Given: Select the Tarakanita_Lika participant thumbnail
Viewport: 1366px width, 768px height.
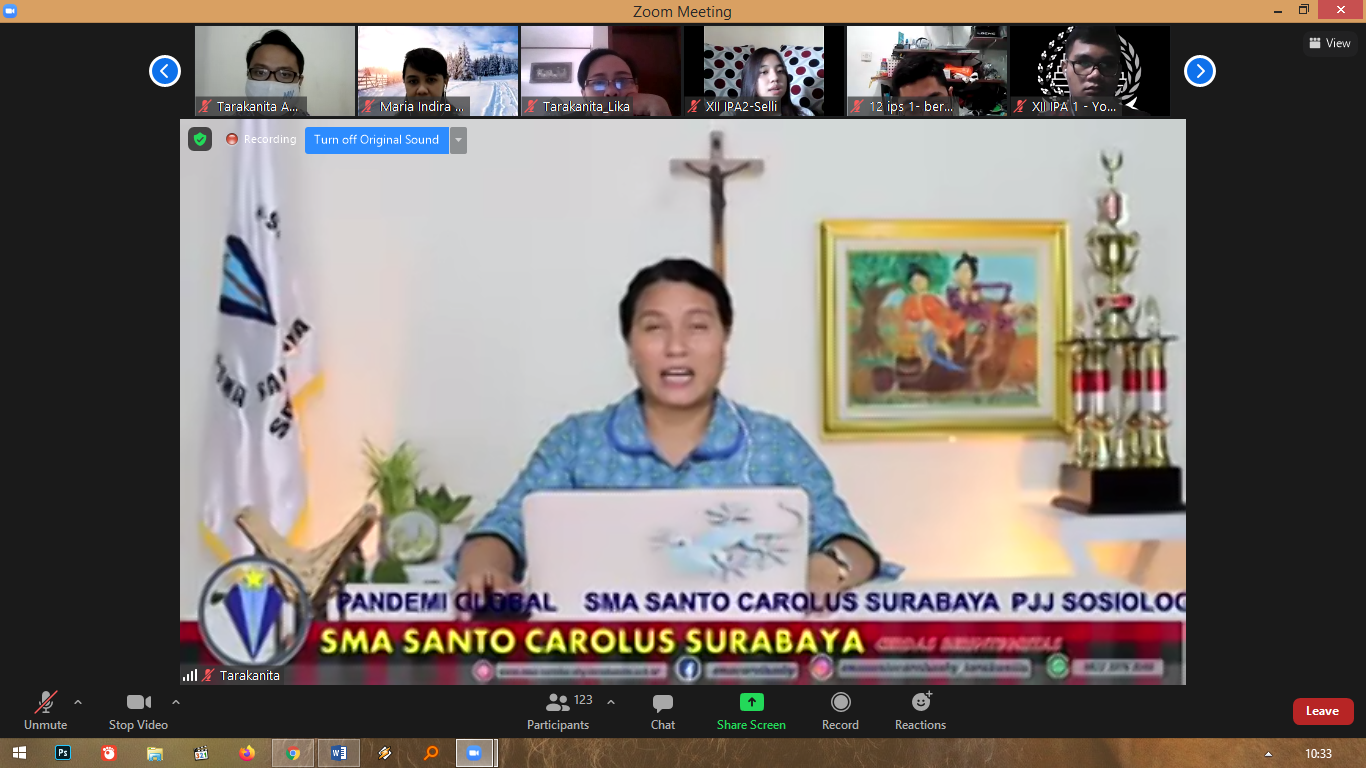Looking at the screenshot, I should tap(601, 71).
